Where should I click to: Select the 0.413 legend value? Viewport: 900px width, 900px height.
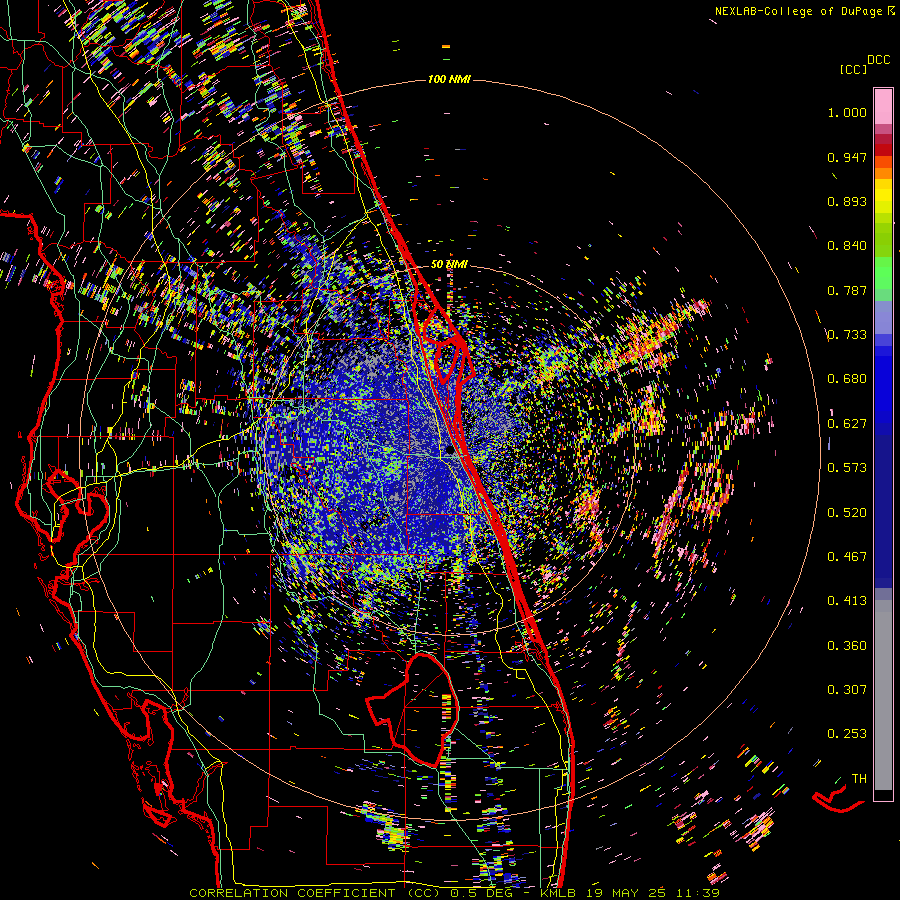point(847,601)
